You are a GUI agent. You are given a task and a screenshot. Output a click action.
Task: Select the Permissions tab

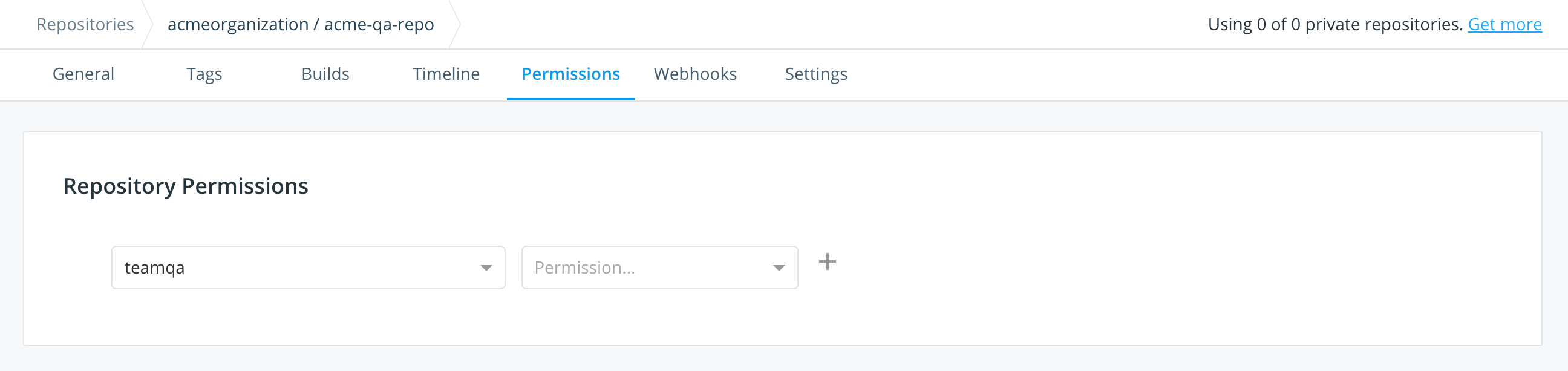click(x=570, y=74)
